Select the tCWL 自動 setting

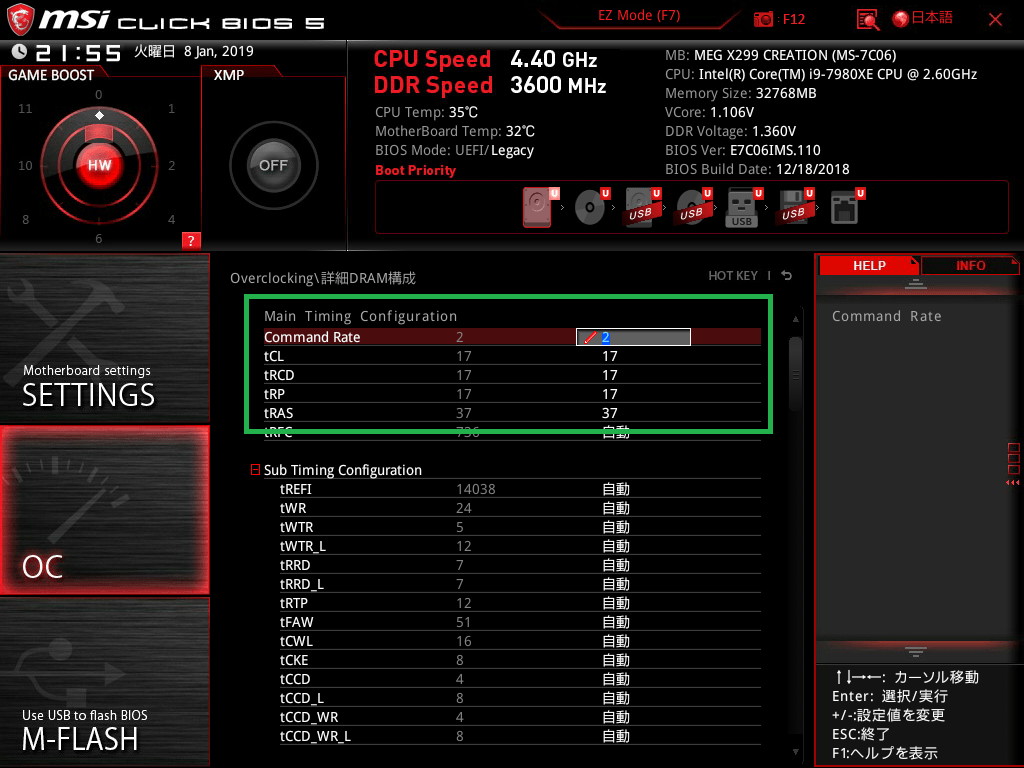click(616, 641)
